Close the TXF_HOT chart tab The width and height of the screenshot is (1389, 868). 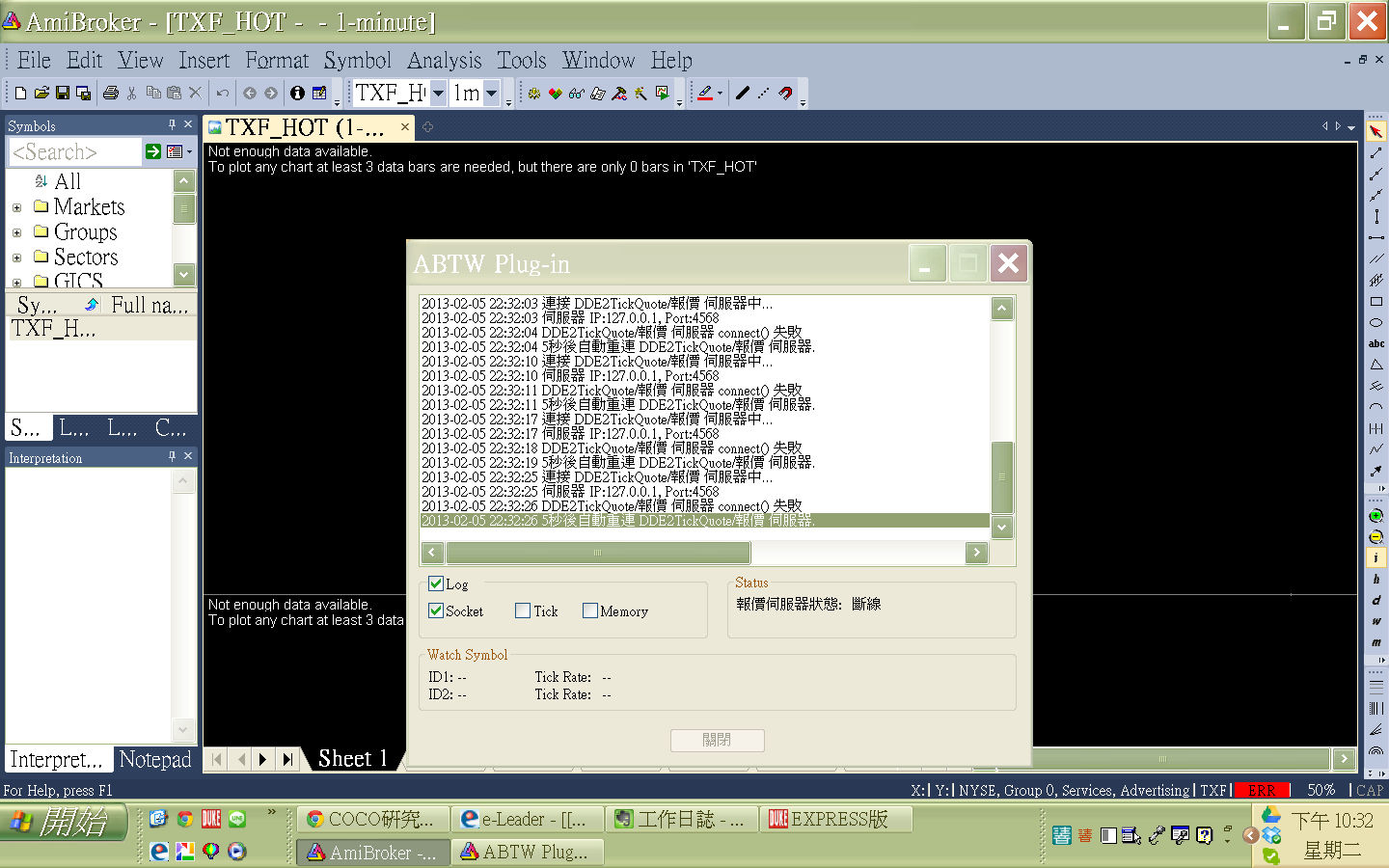pyautogui.click(x=405, y=127)
